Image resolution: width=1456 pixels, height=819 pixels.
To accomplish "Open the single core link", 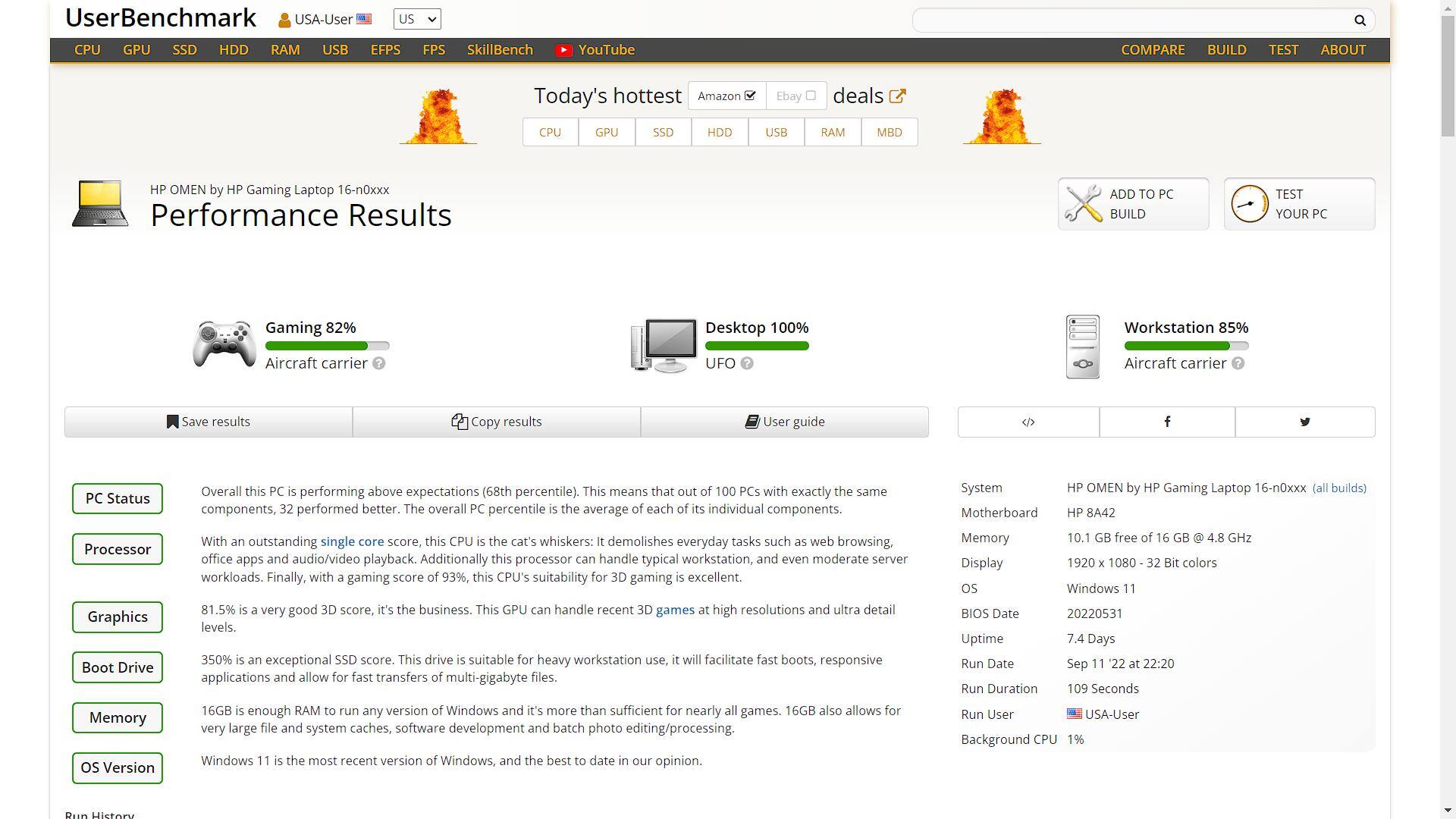I will click(351, 541).
